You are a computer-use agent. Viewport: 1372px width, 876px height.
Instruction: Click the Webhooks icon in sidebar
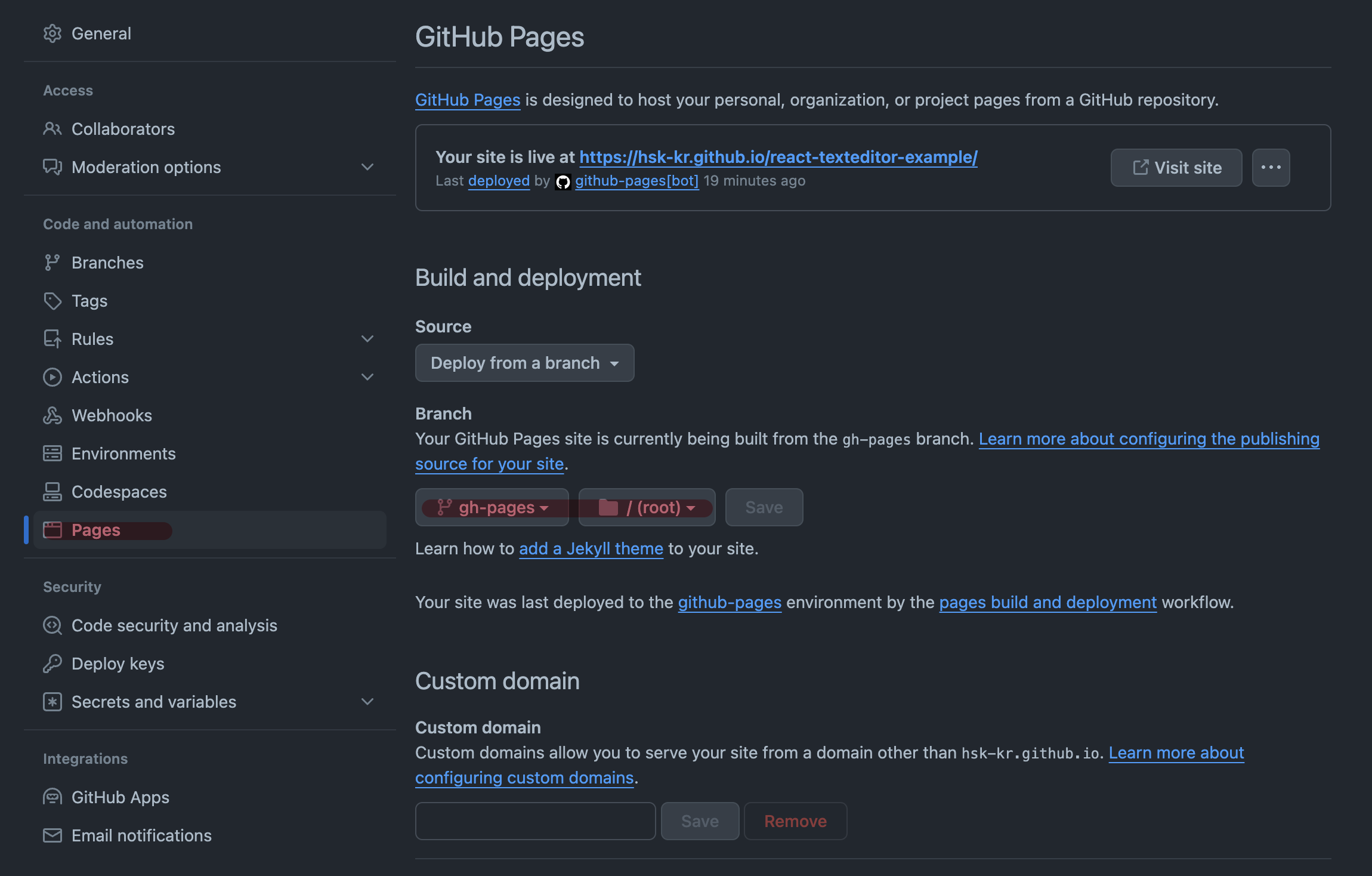(x=52, y=415)
